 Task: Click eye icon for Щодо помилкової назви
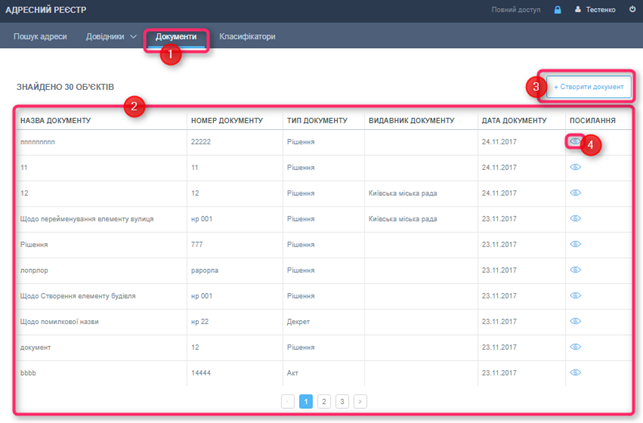[575, 321]
